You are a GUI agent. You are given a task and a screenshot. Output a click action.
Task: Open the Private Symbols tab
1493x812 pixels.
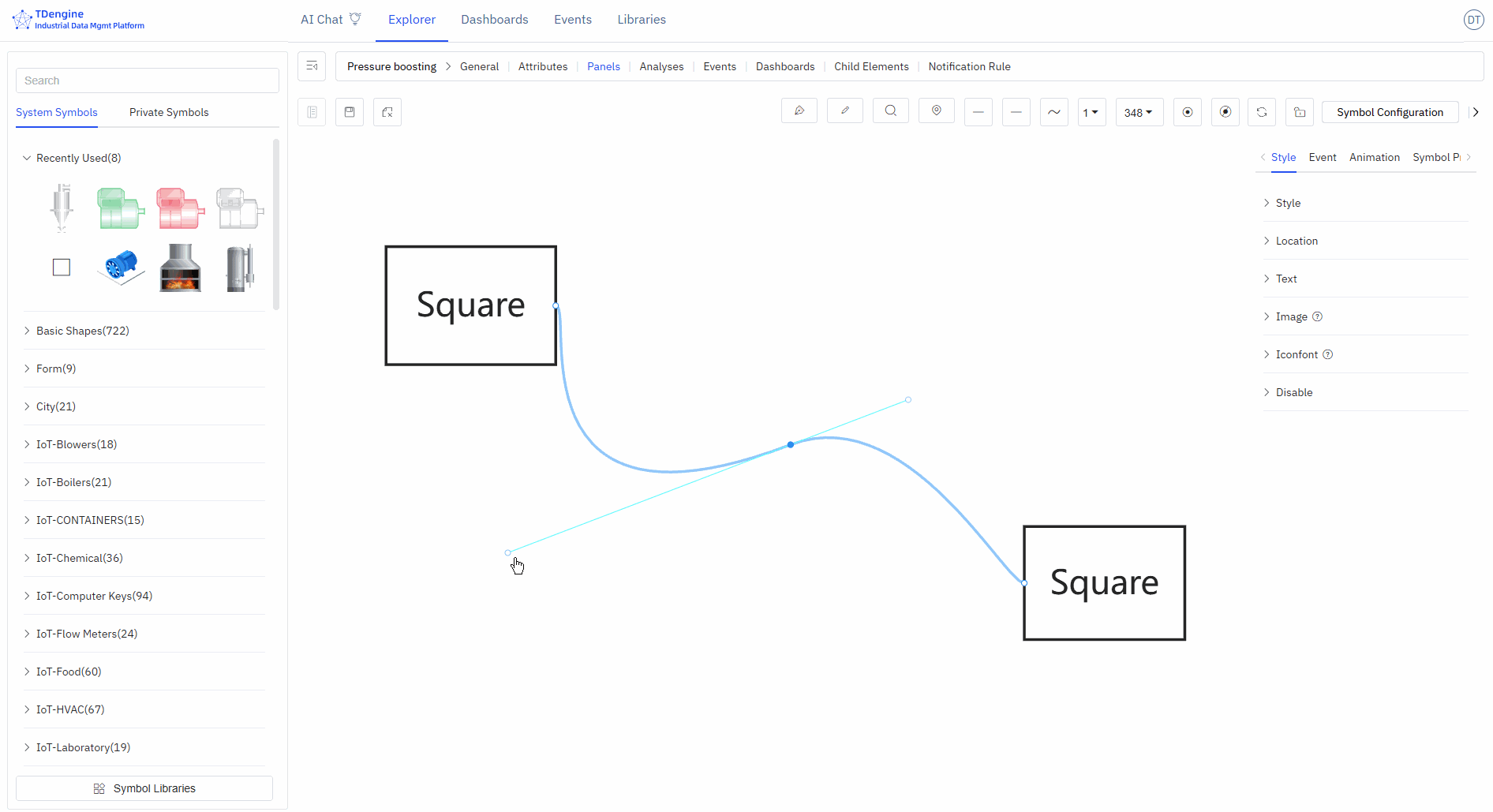[x=169, y=112]
